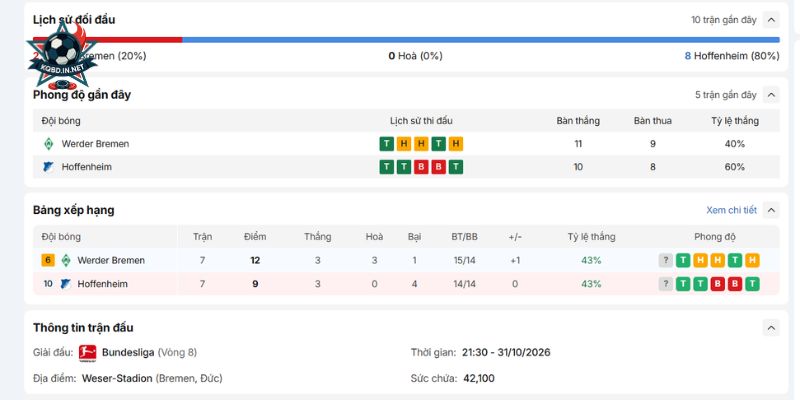Click Tỷ lệ thắng header in recent form table
800x400 pixels.
point(735,121)
